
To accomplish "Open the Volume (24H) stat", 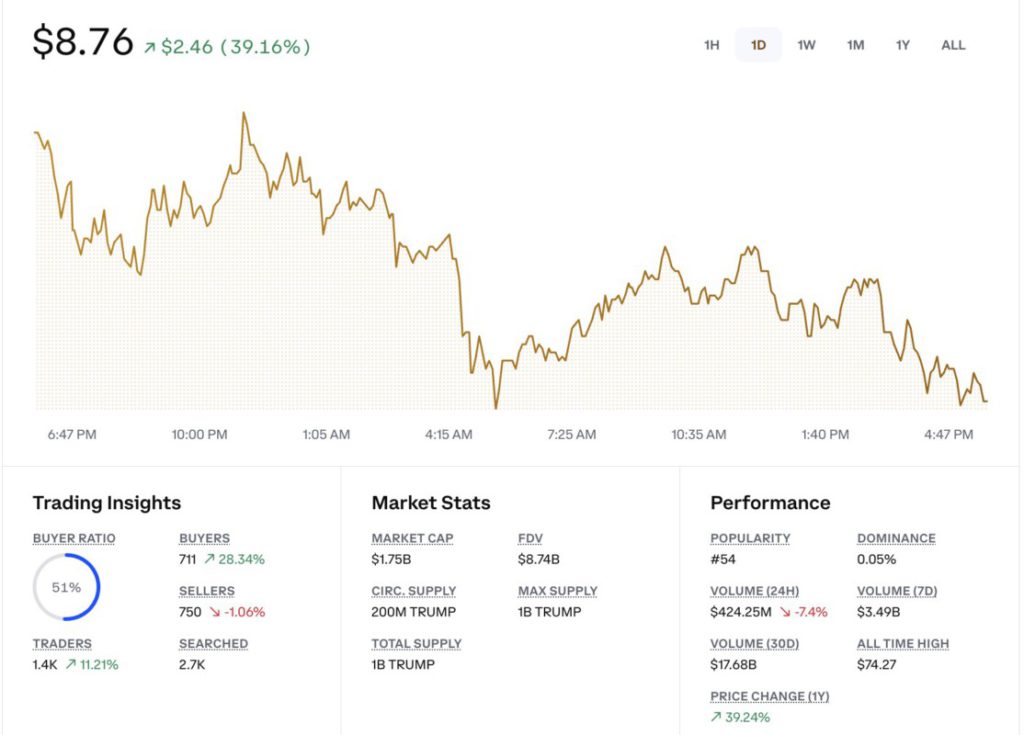I will coord(754,591).
